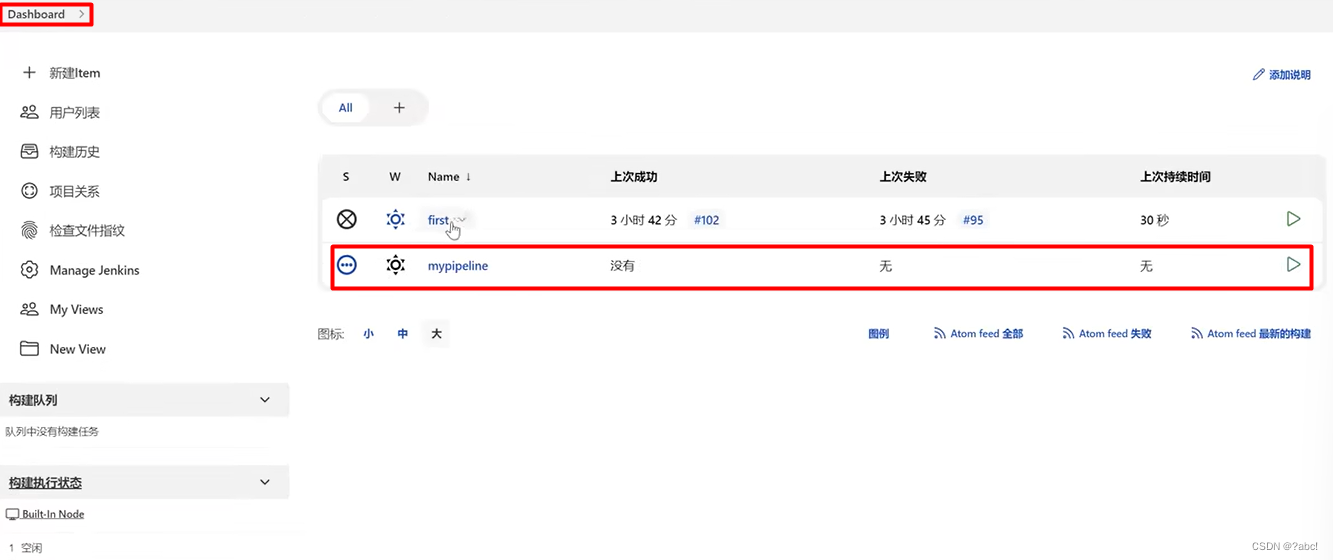Open build #102 link

coord(707,220)
